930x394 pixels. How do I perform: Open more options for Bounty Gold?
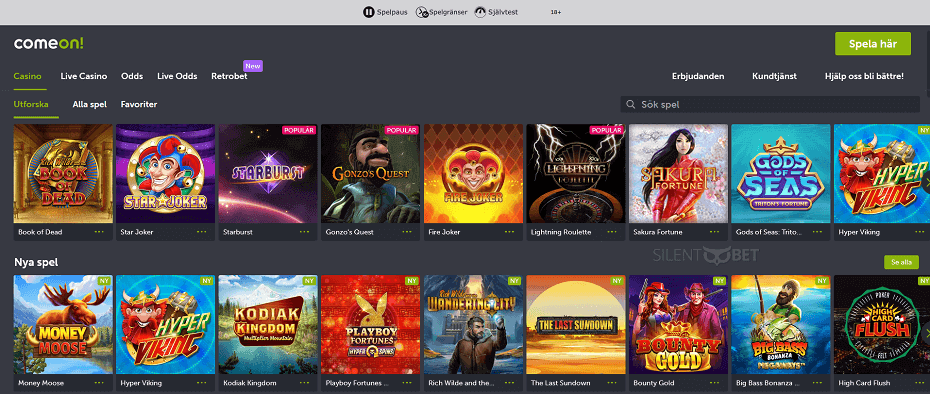pyautogui.click(x=715, y=383)
